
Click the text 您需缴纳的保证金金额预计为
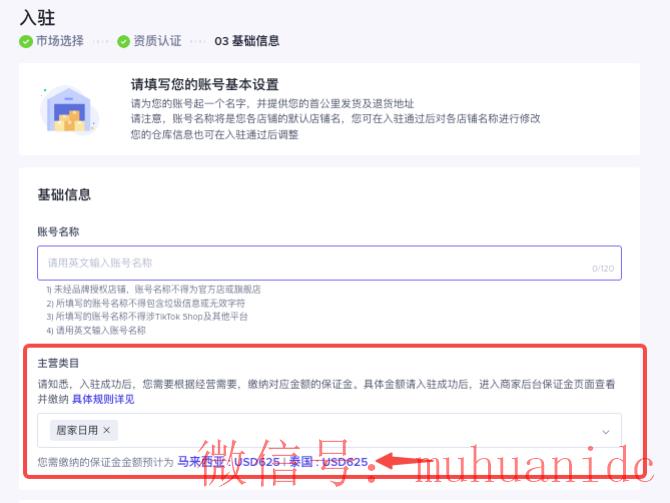tap(106, 462)
